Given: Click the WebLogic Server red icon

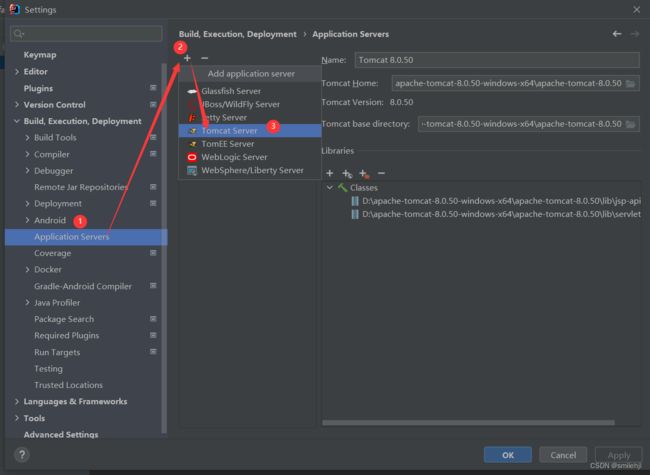Looking at the screenshot, I should (x=192, y=158).
